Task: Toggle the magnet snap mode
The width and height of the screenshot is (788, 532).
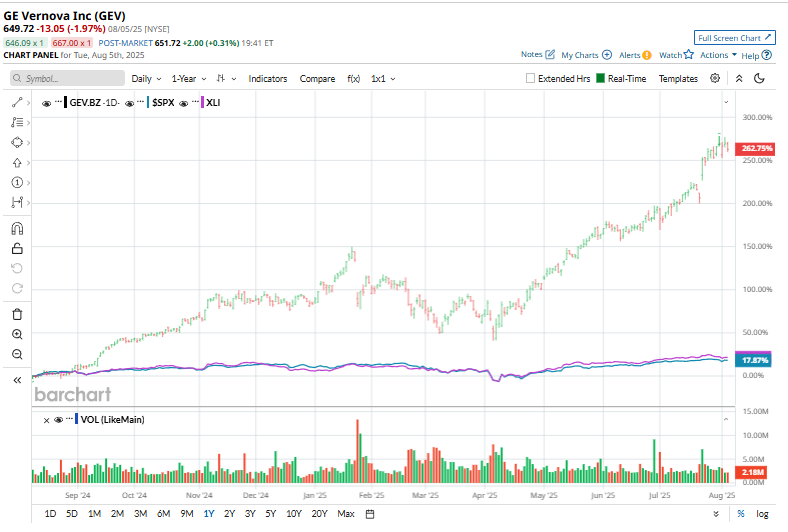Action: (17, 229)
